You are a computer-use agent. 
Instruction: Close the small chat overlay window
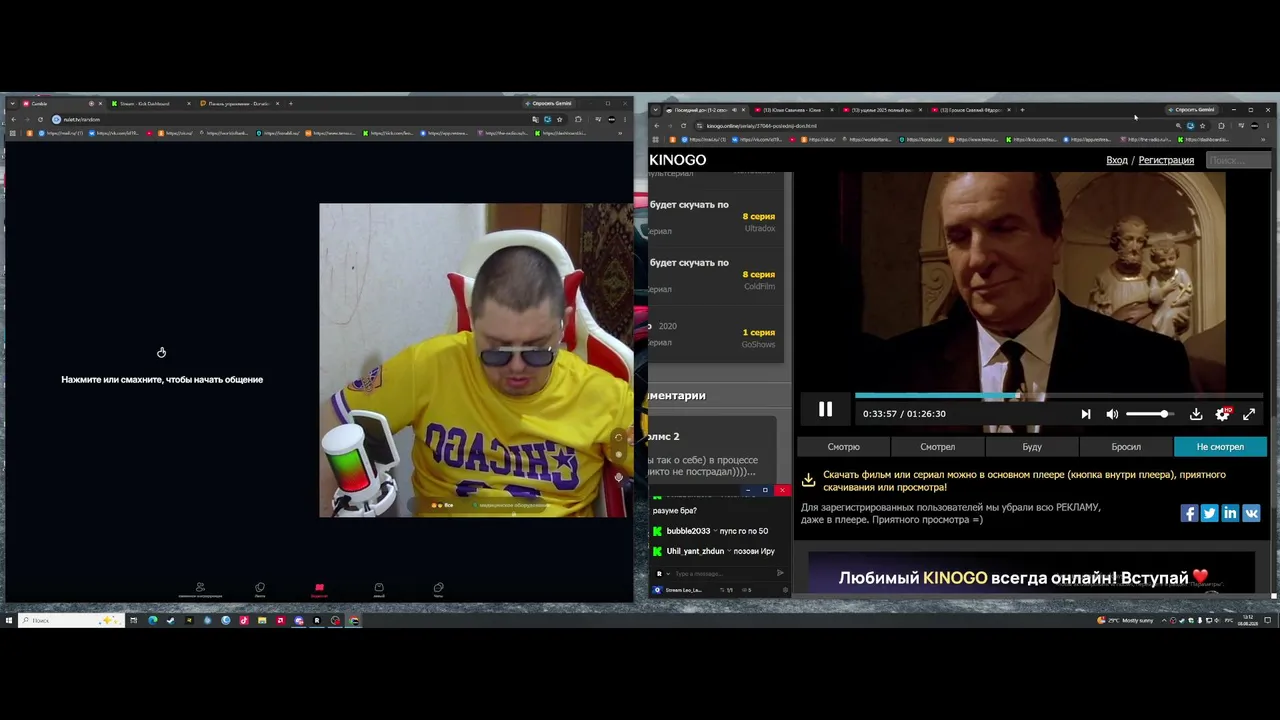(782, 490)
